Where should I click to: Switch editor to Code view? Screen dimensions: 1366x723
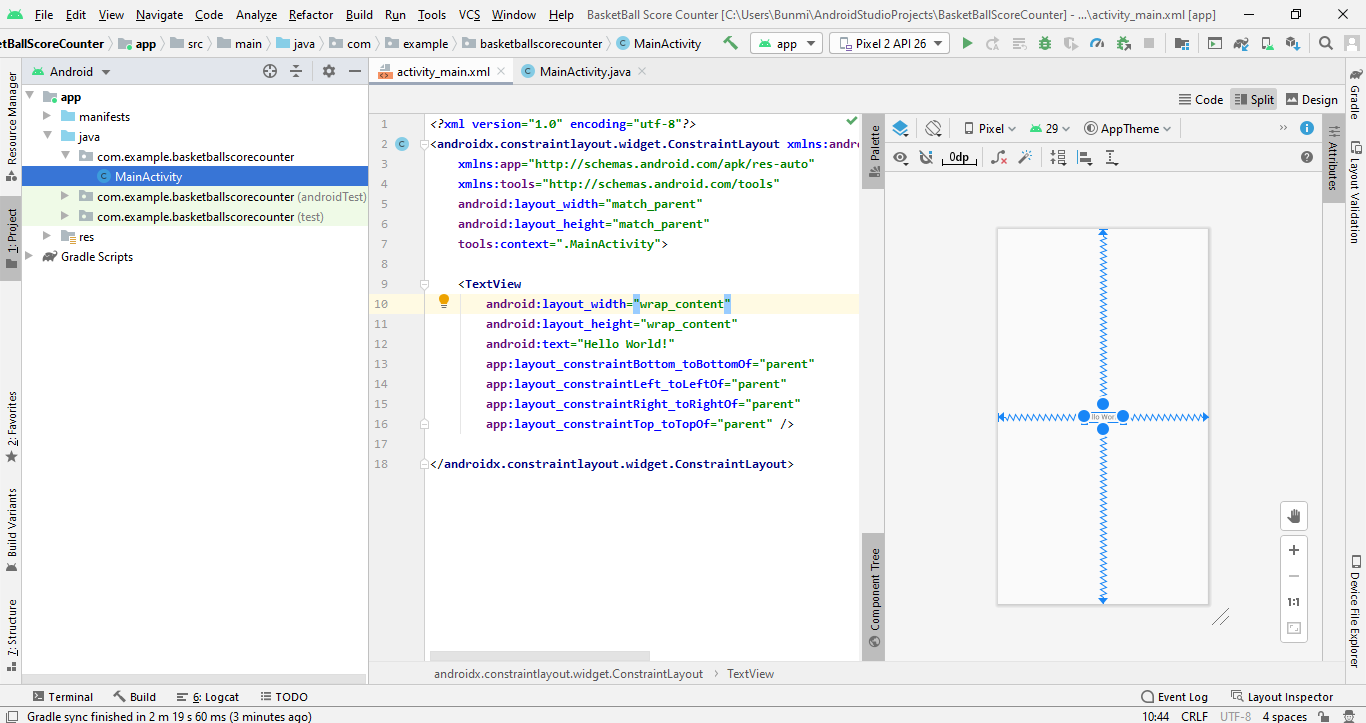[1201, 99]
